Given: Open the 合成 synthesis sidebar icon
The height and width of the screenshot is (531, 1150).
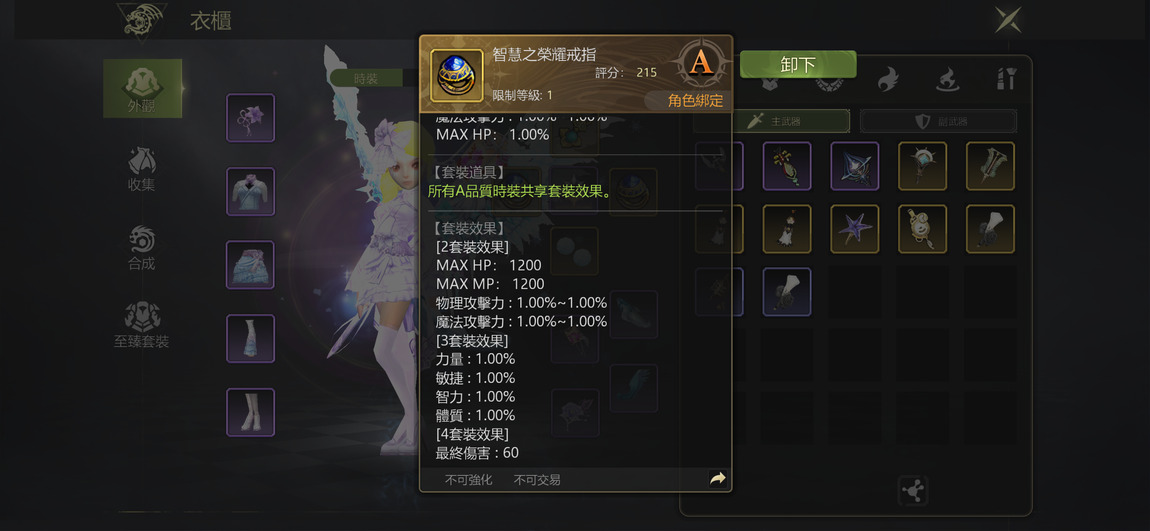Looking at the screenshot, I should (142, 248).
